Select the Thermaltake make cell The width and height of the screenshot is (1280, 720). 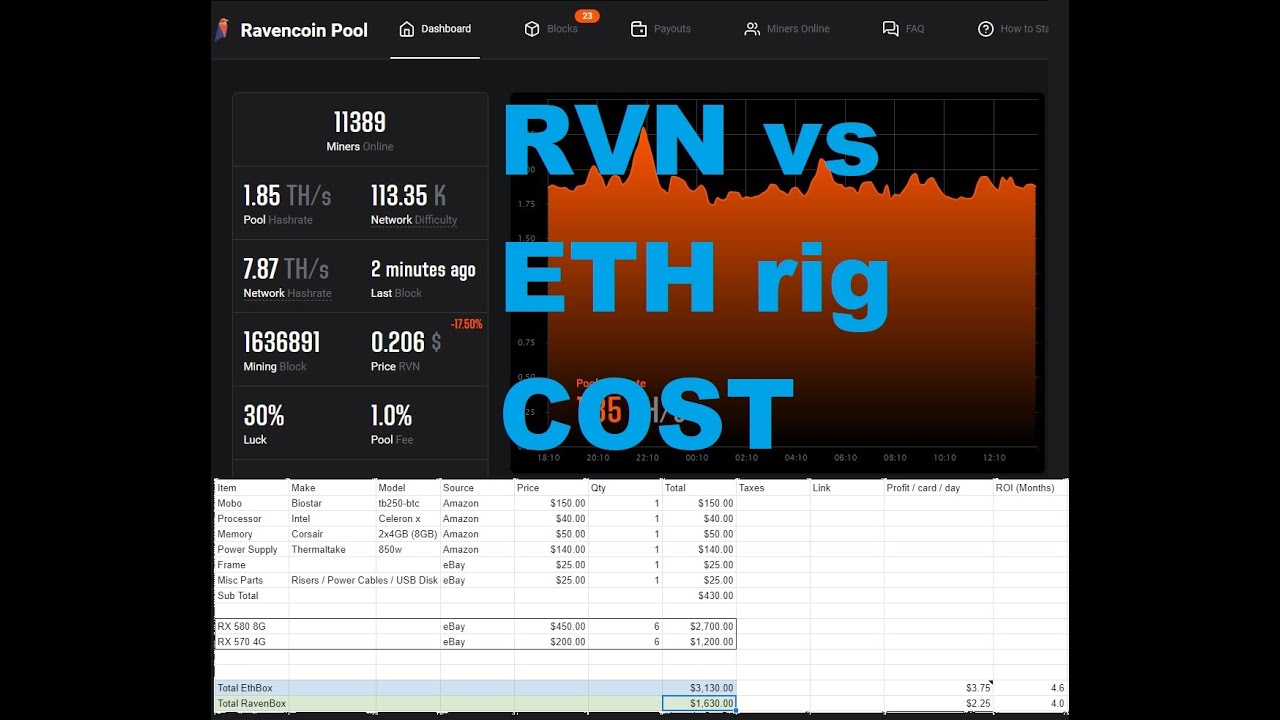coord(332,550)
